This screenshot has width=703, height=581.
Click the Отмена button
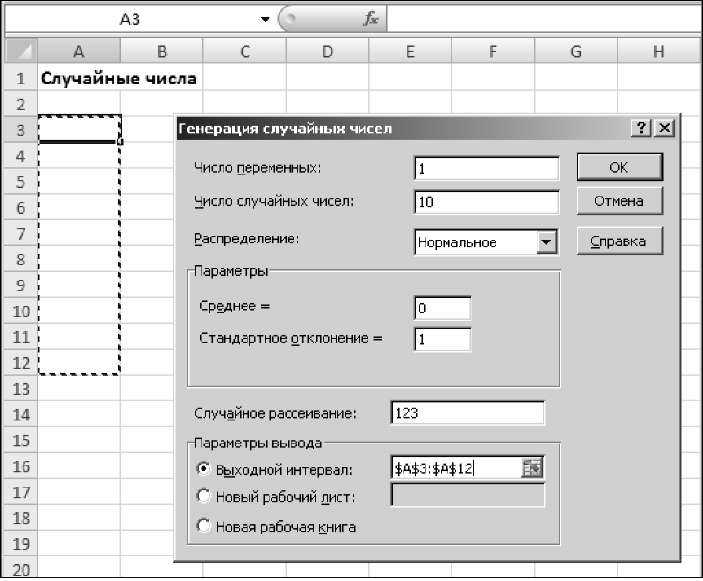click(x=619, y=201)
